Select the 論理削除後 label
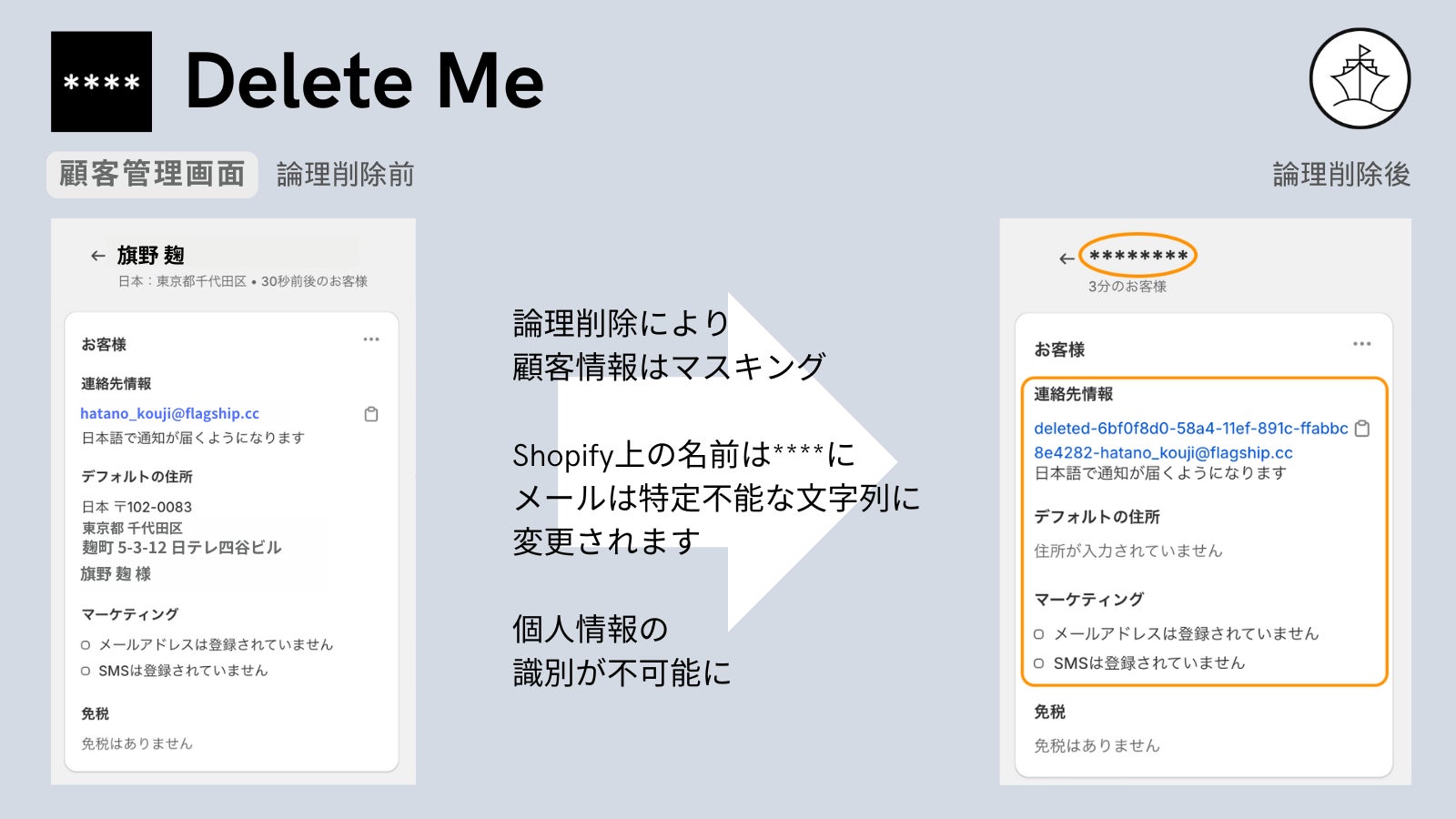This screenshot has height=819, width=1456. (1340, 174)
